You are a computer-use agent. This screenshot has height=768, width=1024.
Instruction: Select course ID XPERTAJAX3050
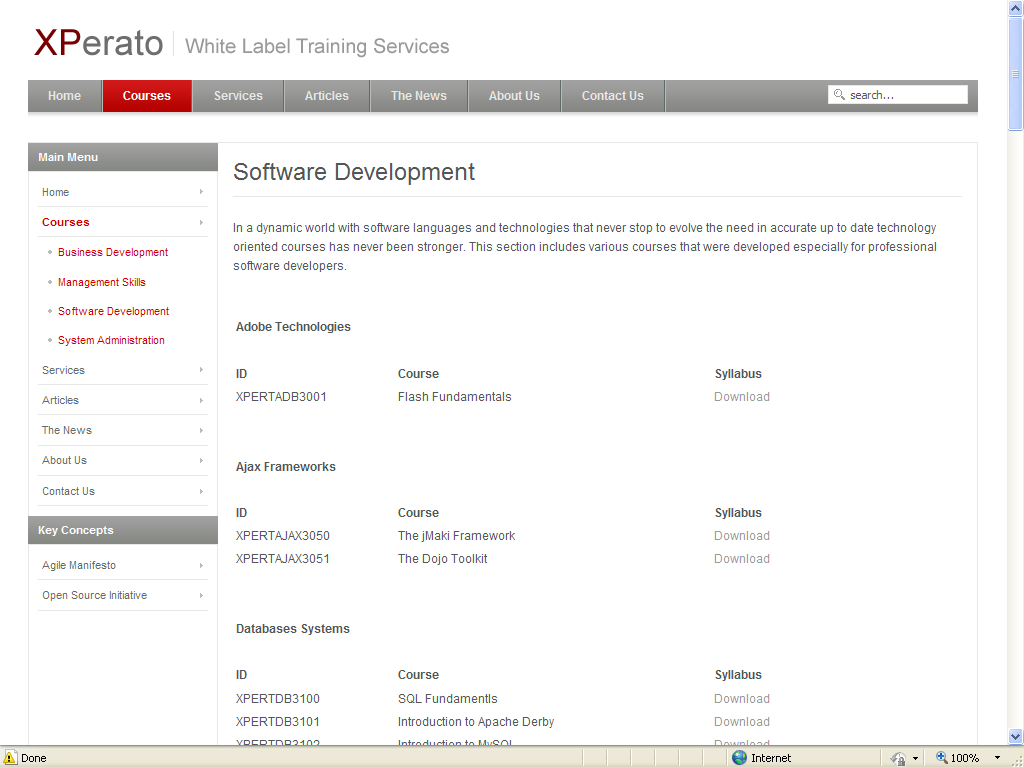[x=283, y=536]
